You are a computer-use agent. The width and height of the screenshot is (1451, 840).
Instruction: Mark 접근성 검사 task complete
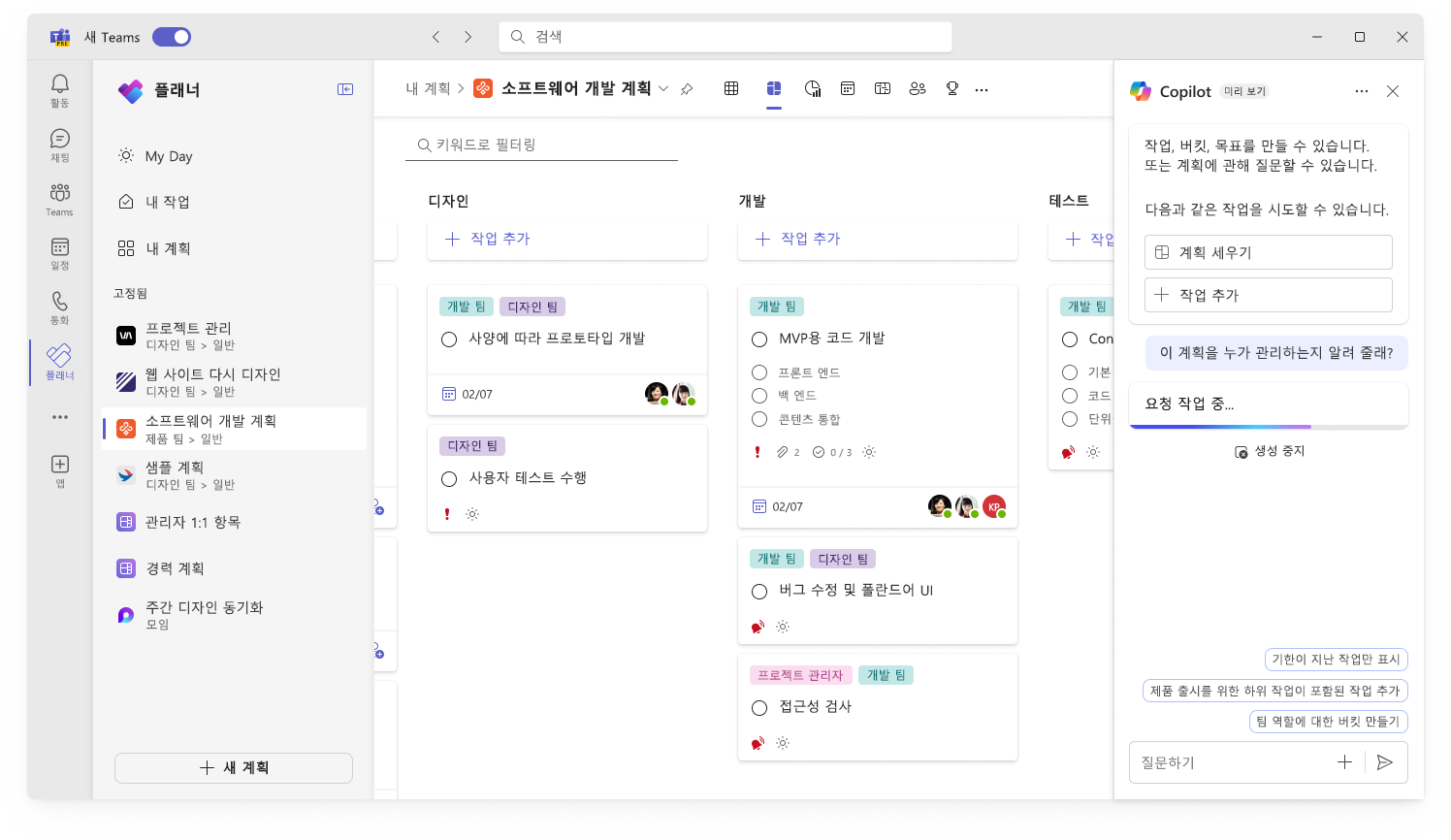[x=759, y=708]
